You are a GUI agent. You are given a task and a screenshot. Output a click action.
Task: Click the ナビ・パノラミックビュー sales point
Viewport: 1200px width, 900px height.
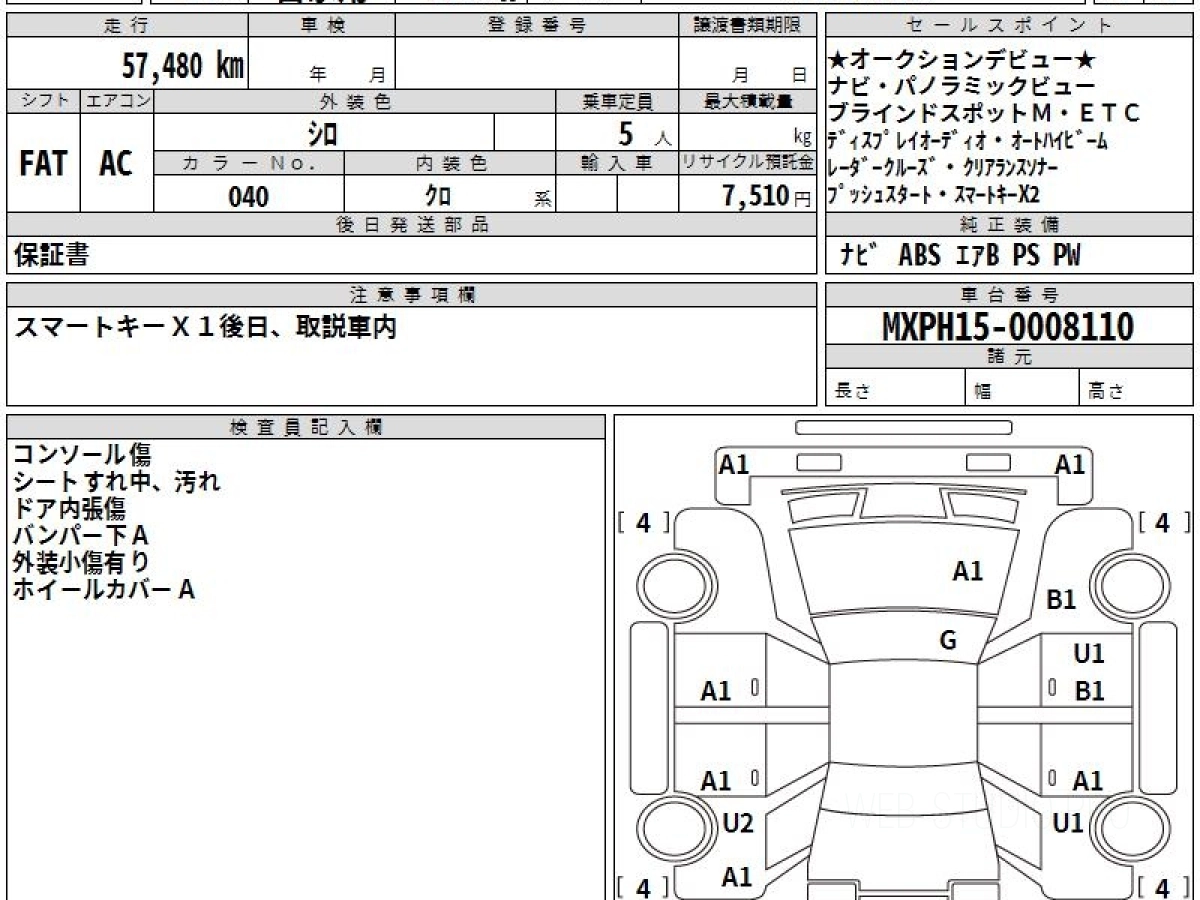[962, 86]
